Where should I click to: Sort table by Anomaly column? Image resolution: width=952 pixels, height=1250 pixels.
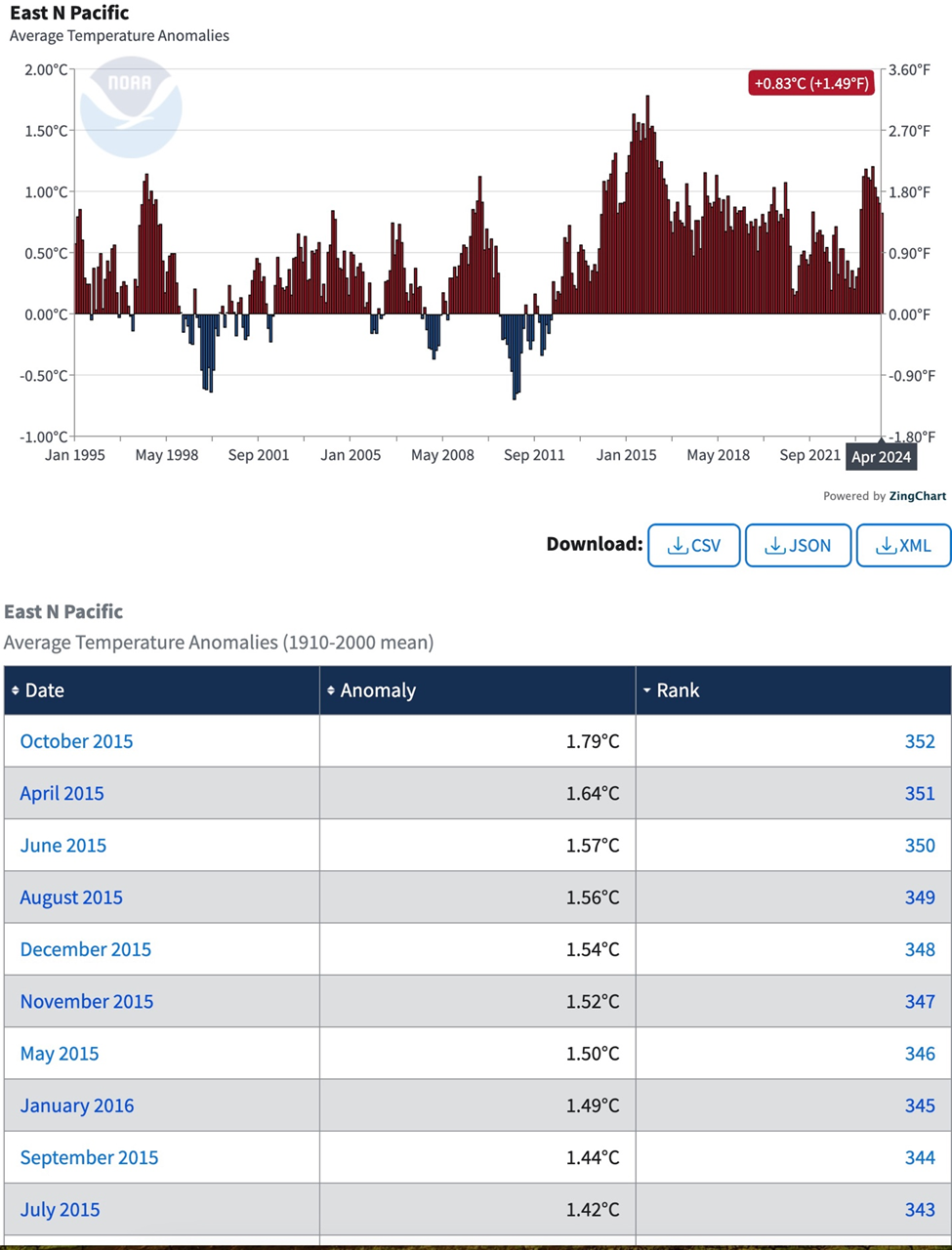[x=378, y=690]
